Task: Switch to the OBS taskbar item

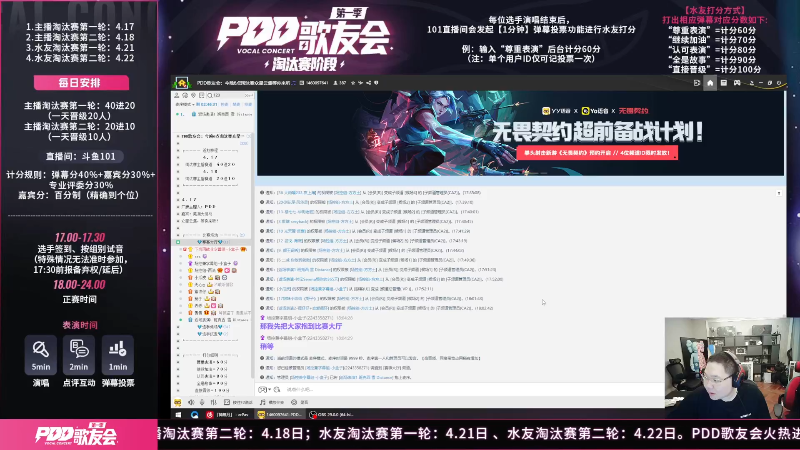Action: point(331,415)
